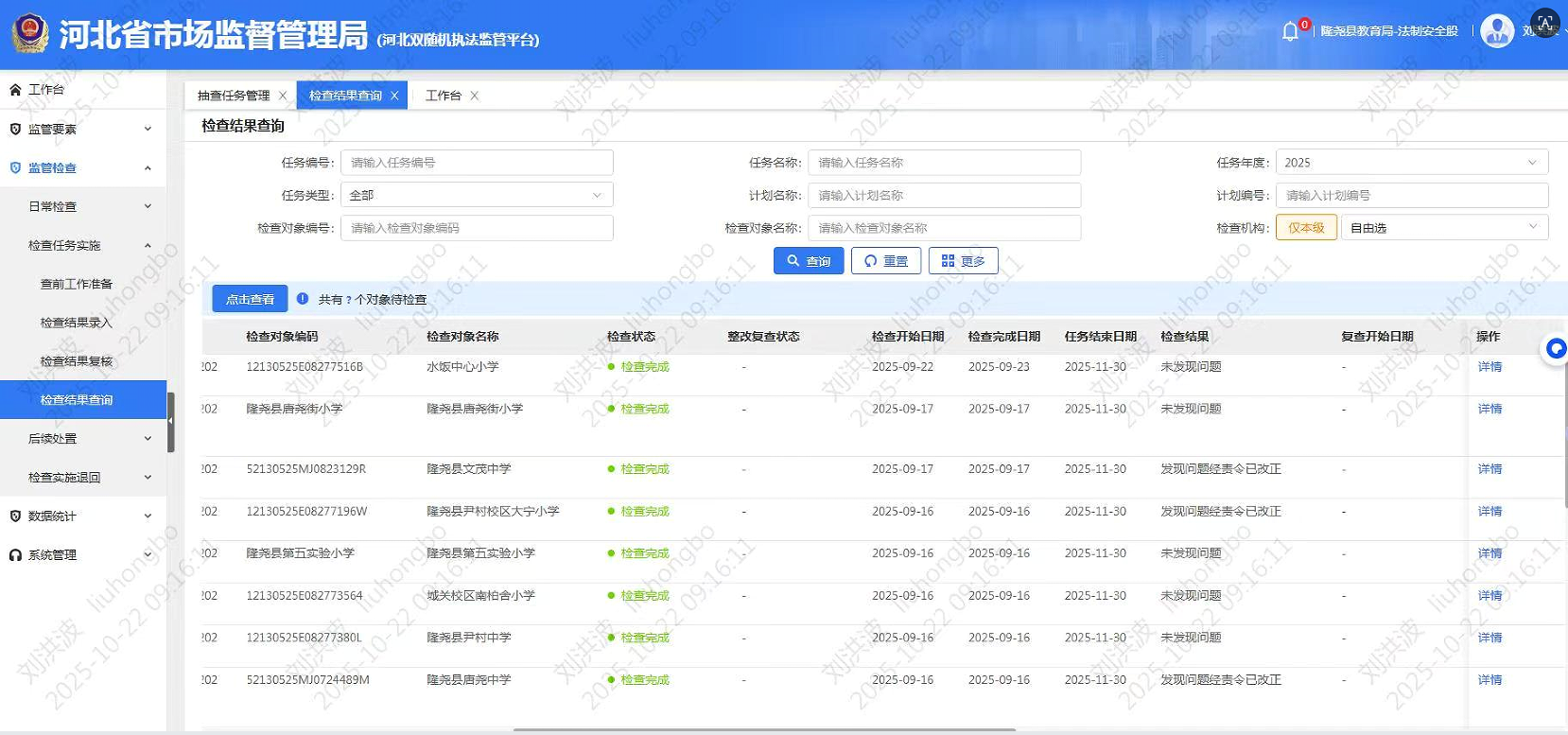Click the shield icon beside 监管检查
Screen dimensions: 1568x735
point(15,167)
